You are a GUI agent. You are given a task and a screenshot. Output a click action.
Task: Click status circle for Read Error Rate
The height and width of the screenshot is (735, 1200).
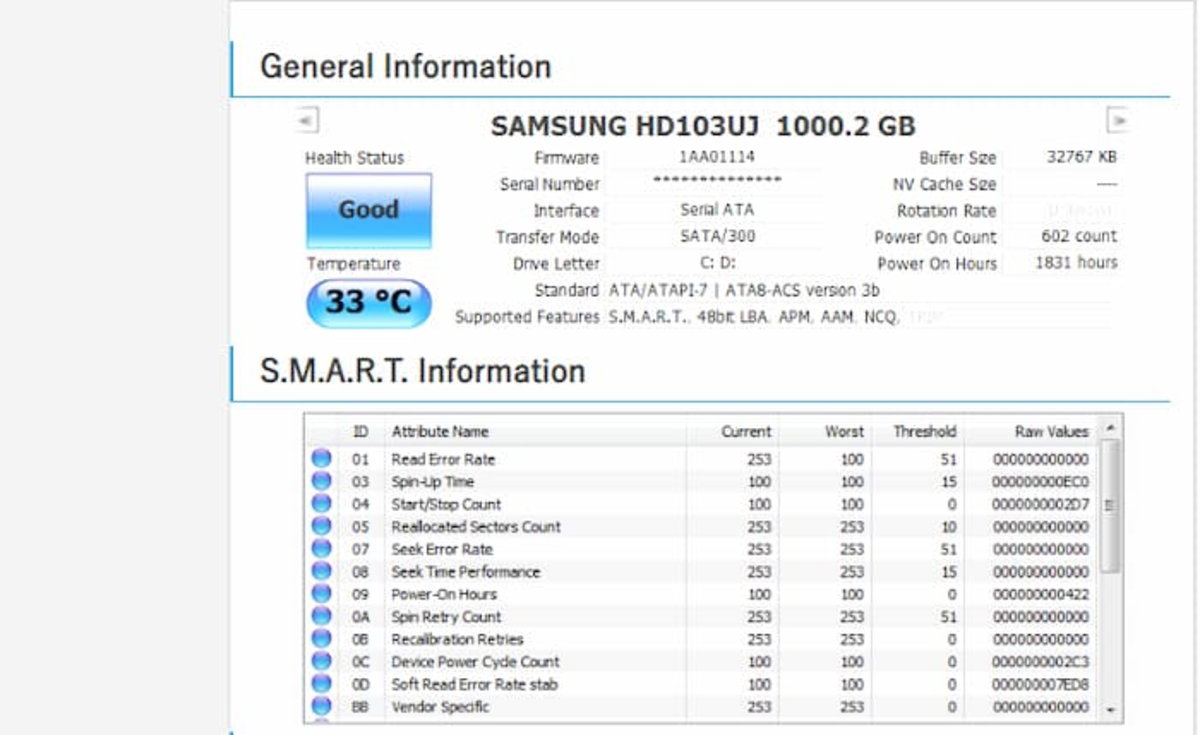click(321, 459)
